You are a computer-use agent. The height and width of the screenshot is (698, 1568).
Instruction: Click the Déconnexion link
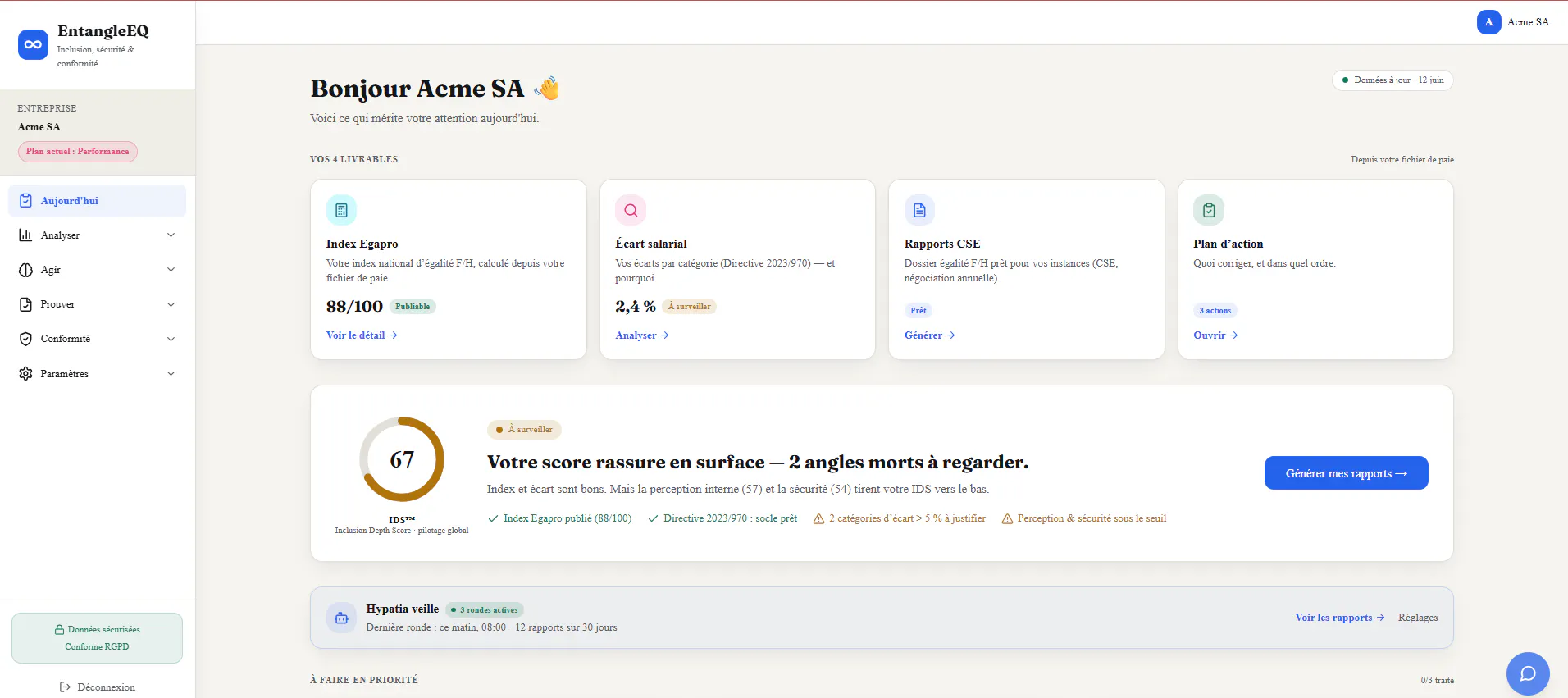pyautogui.click(x=98, y=687)
